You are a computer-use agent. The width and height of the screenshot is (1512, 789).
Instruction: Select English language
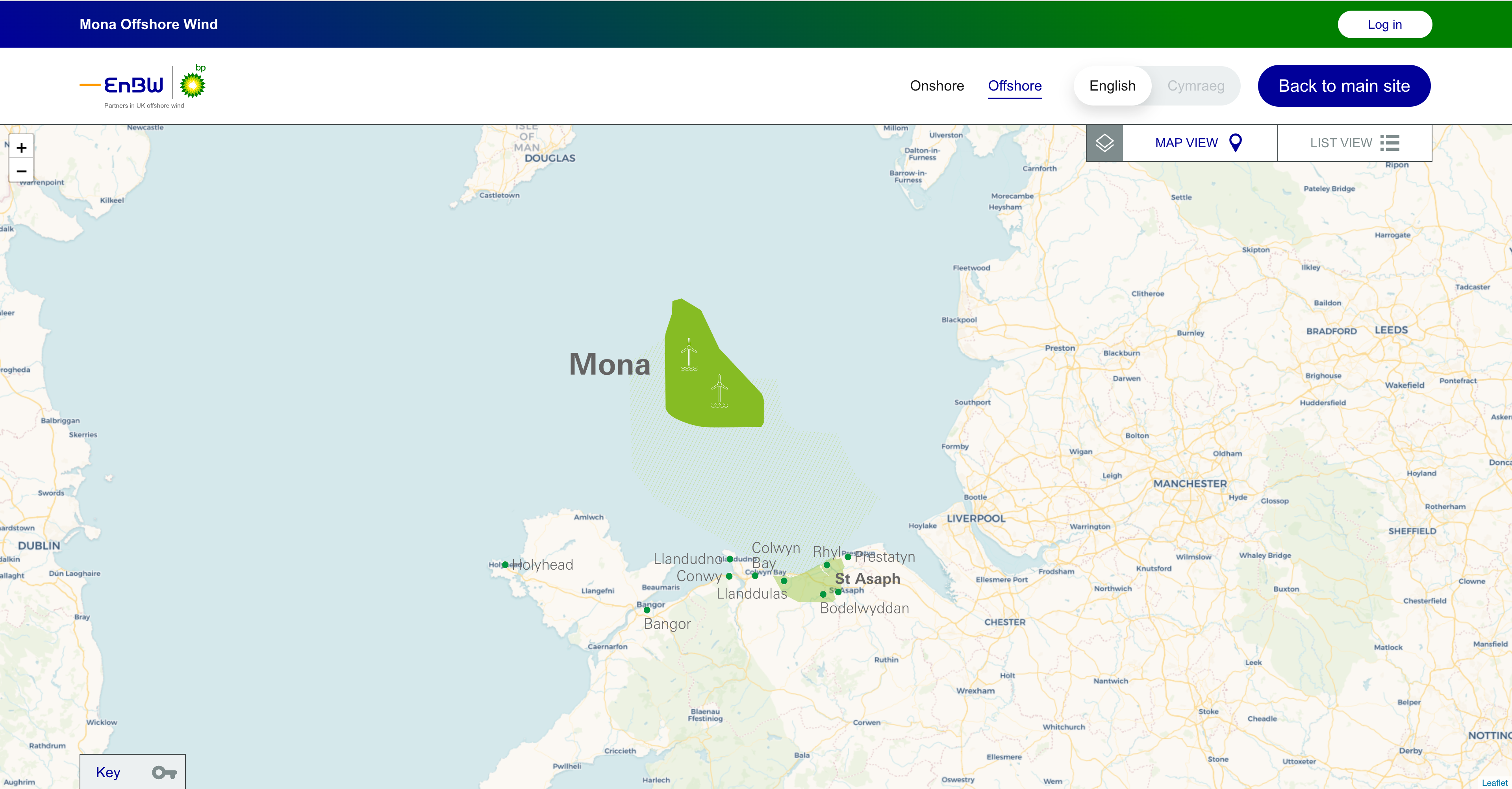(1112, 86)
